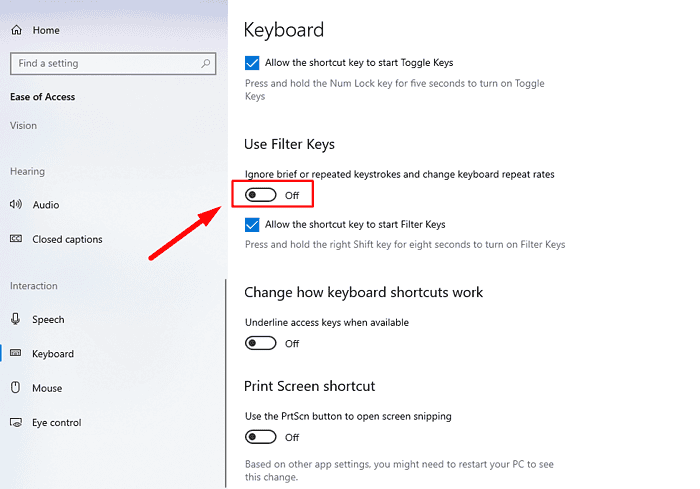Select the Eye control text label
This screenshot has height=489, width=700.
click(57, 423)
